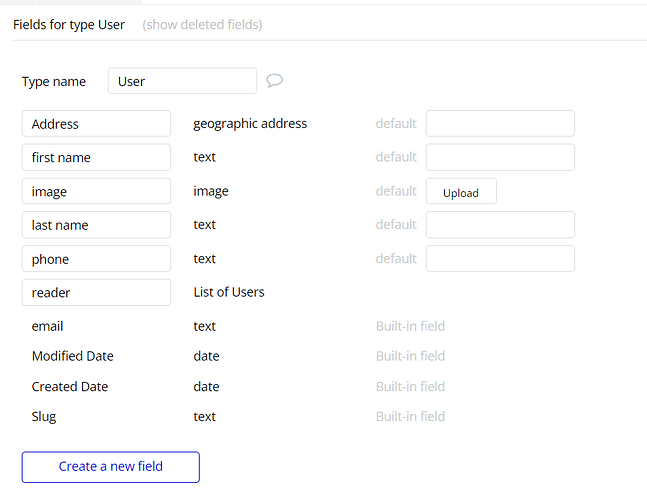The image size is (647, 500).
Task: Click the geographic address type label
Action: 250,124
